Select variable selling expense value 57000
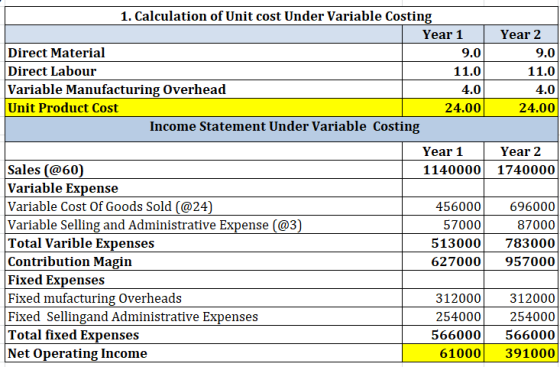This screenshot has height=367, width=560. coord(443,225)
